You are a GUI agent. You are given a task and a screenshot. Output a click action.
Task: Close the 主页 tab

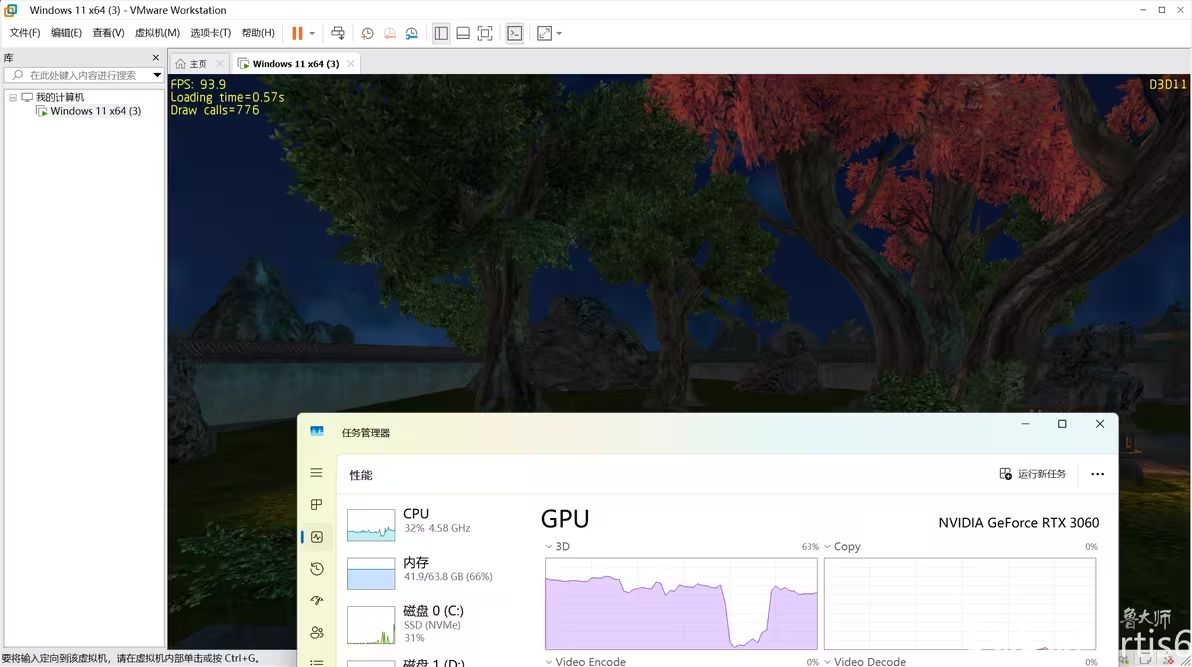tap(220, 64)
